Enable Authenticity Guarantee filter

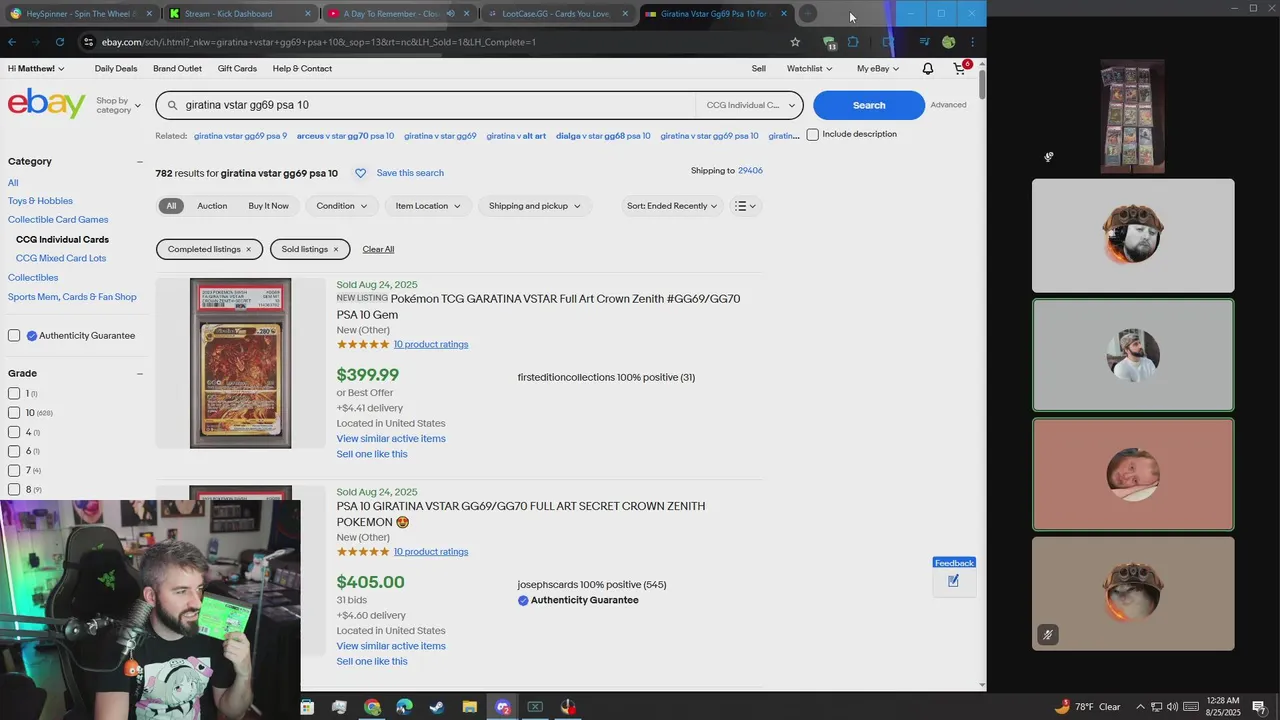14,335
